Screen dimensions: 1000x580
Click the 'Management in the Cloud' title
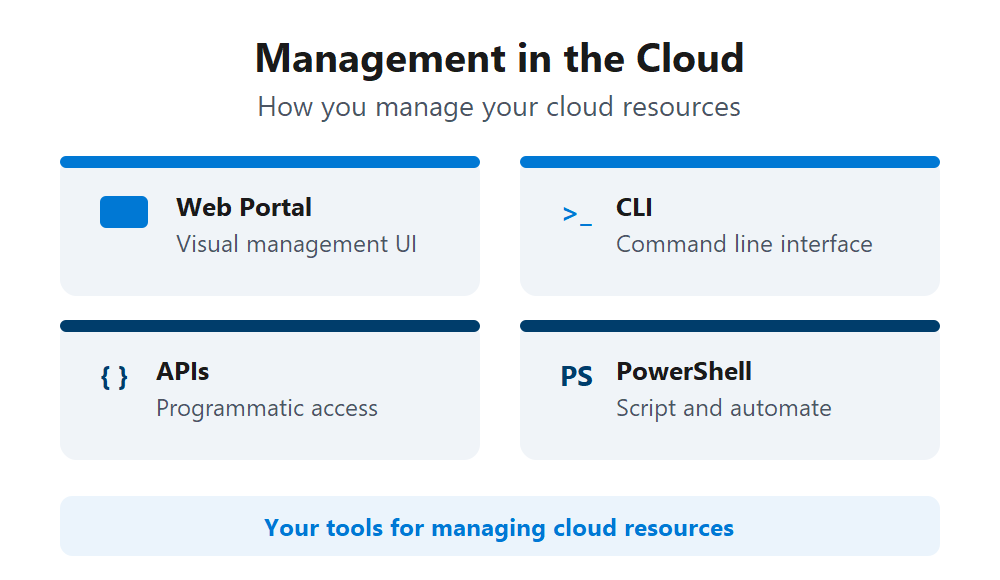[x=500, y=59]
